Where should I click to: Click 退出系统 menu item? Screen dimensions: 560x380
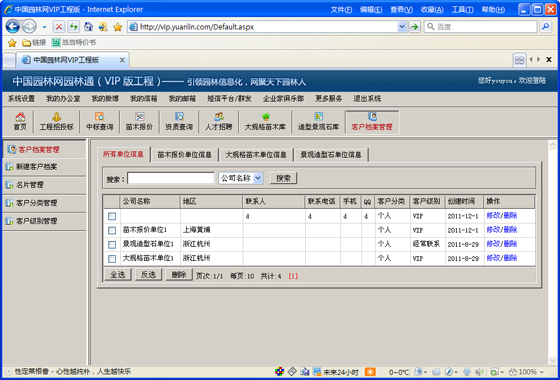(x=367, y=99)
